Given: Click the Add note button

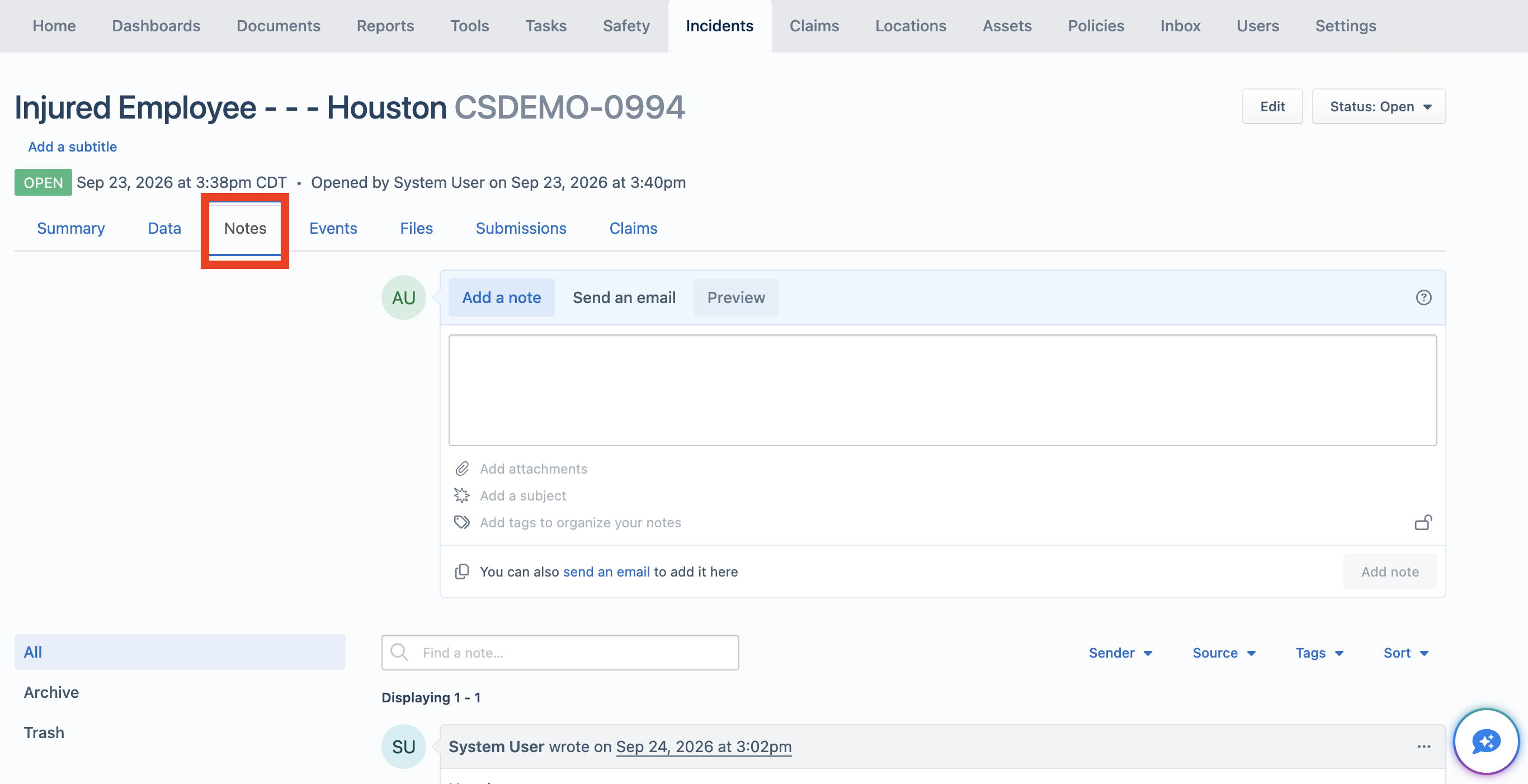Looking at the screenshot, I should 1390,572.
